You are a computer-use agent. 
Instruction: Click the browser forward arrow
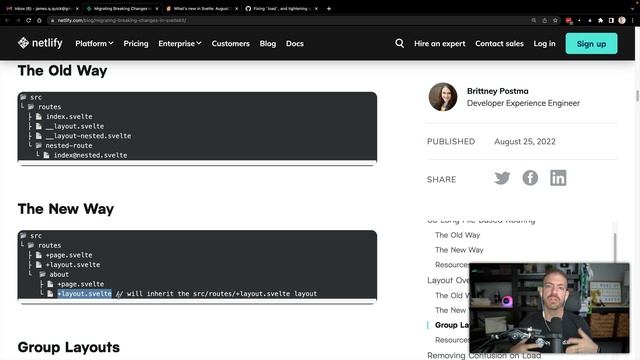click(x=18, y=20)
